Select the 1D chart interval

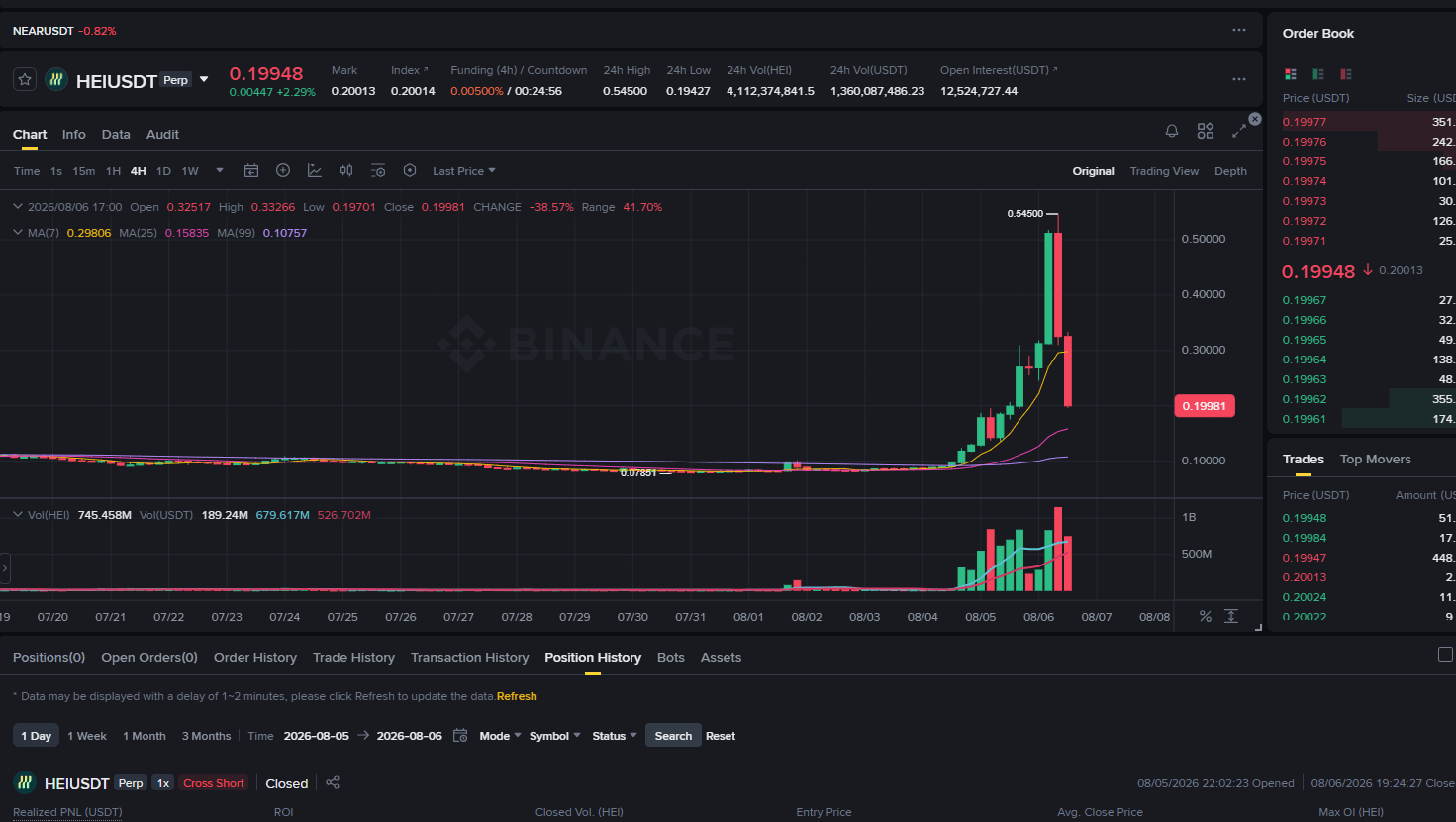pos(163,171)
